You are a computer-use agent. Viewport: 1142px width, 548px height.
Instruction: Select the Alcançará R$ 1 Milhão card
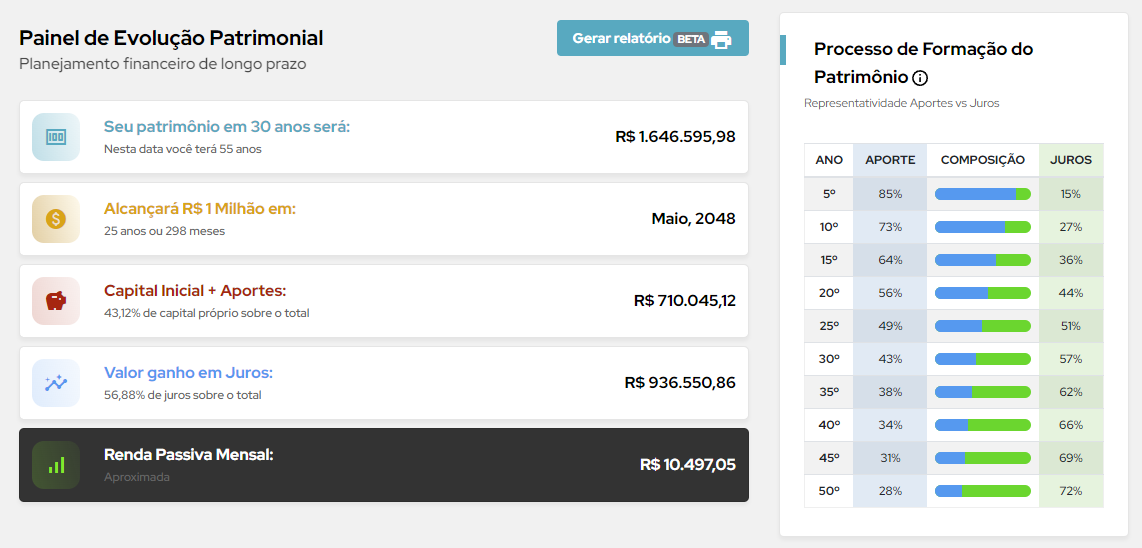pos(383,219)
